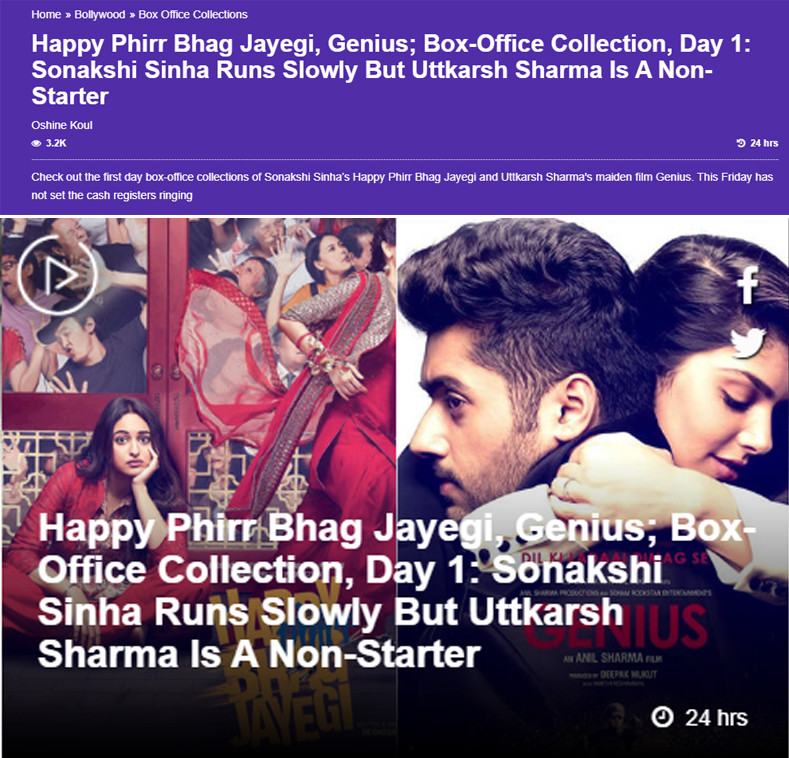Click the eye views icon beside 3.2K
This screenshot has width=789, height=758.
click(x=36, y=143)
